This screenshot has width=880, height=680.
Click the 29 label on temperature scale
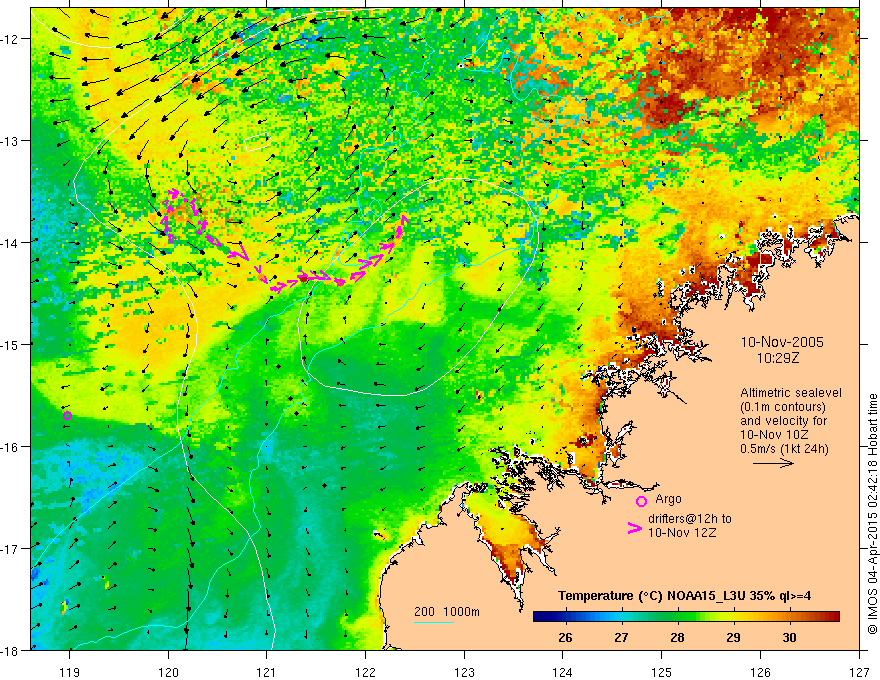[x=734, y=638]
